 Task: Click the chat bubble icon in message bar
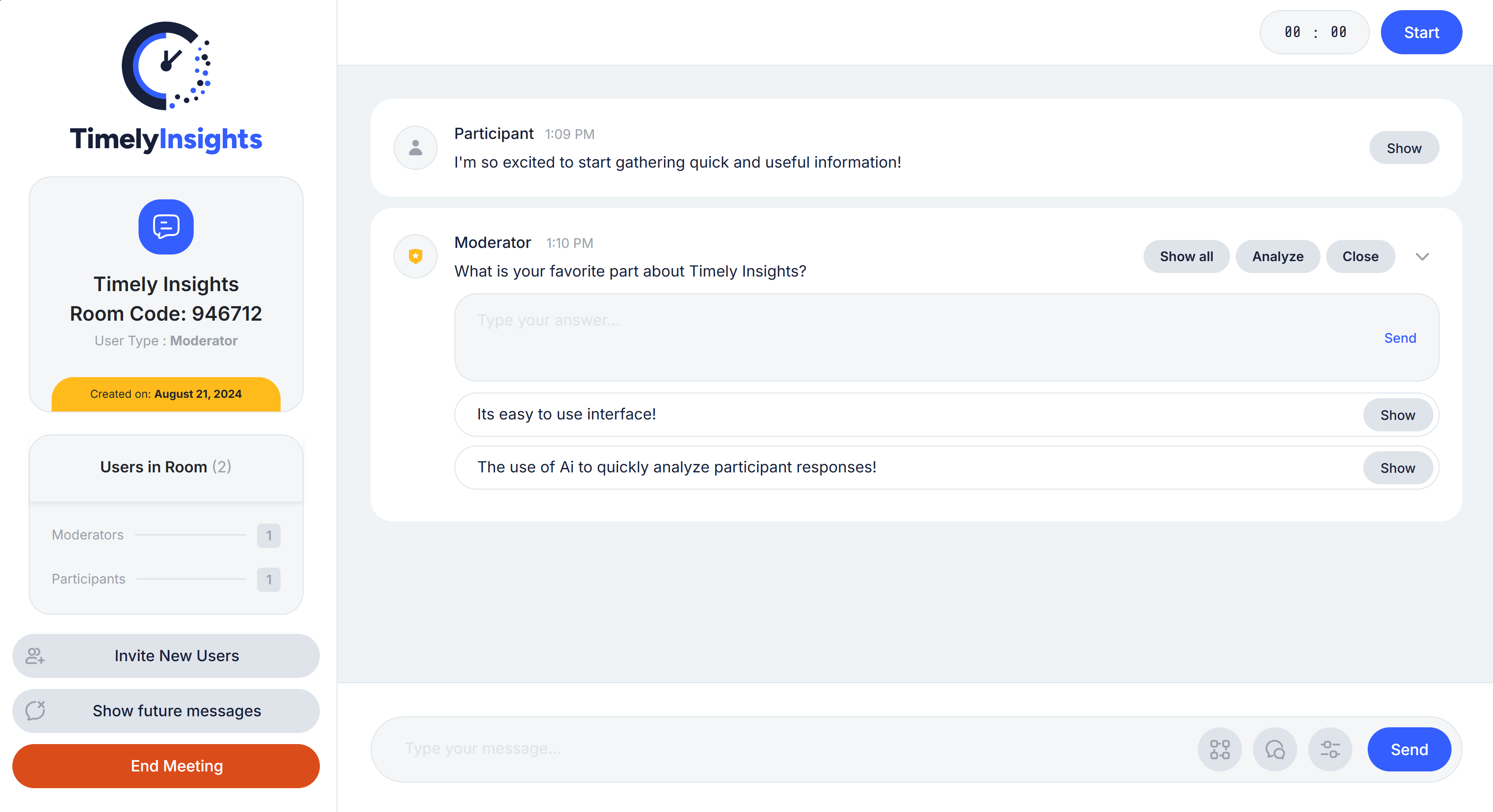click(x=1275, y=749)
